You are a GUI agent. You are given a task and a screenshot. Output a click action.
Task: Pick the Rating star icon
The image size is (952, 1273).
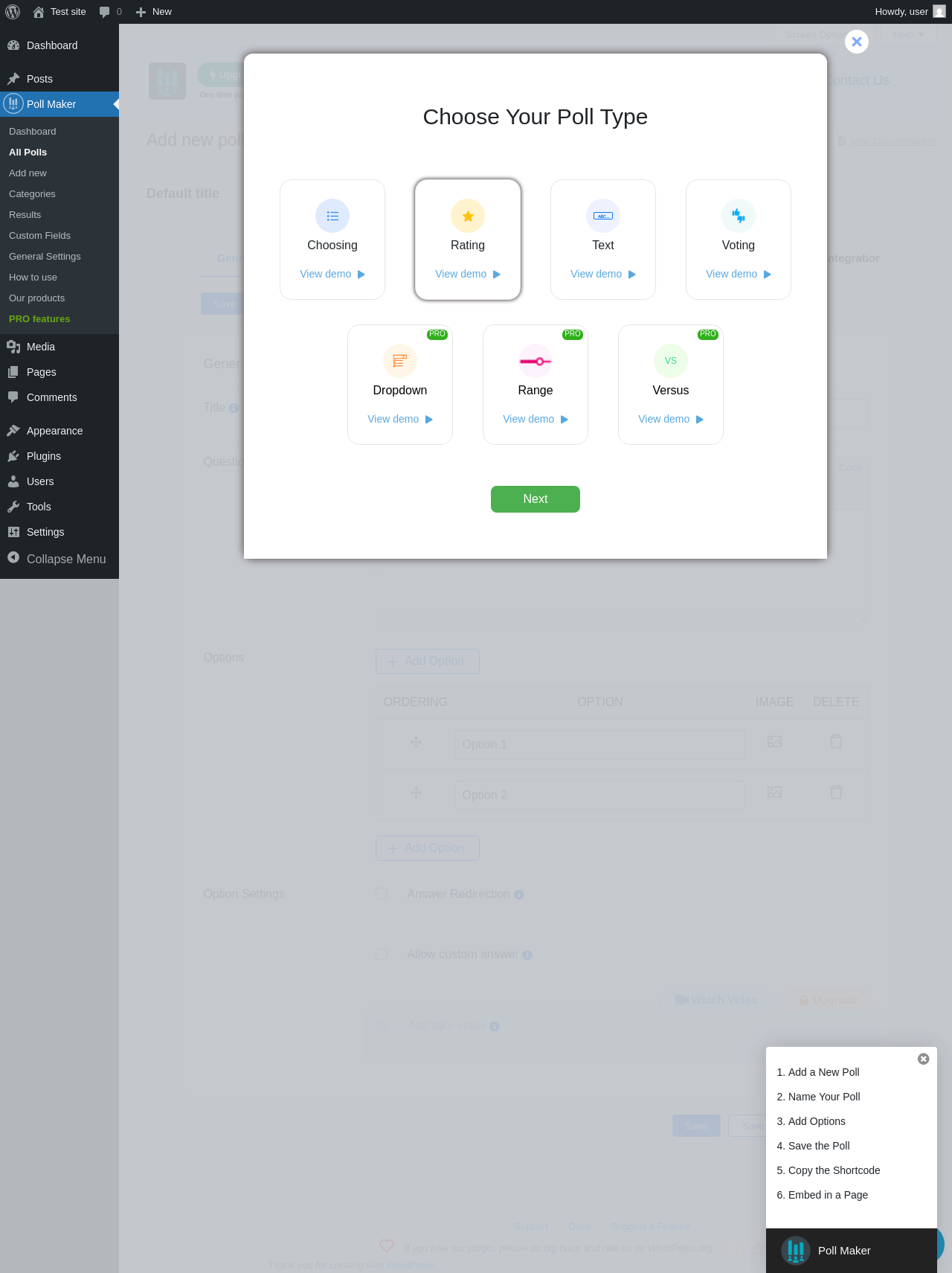pos(468,216)
